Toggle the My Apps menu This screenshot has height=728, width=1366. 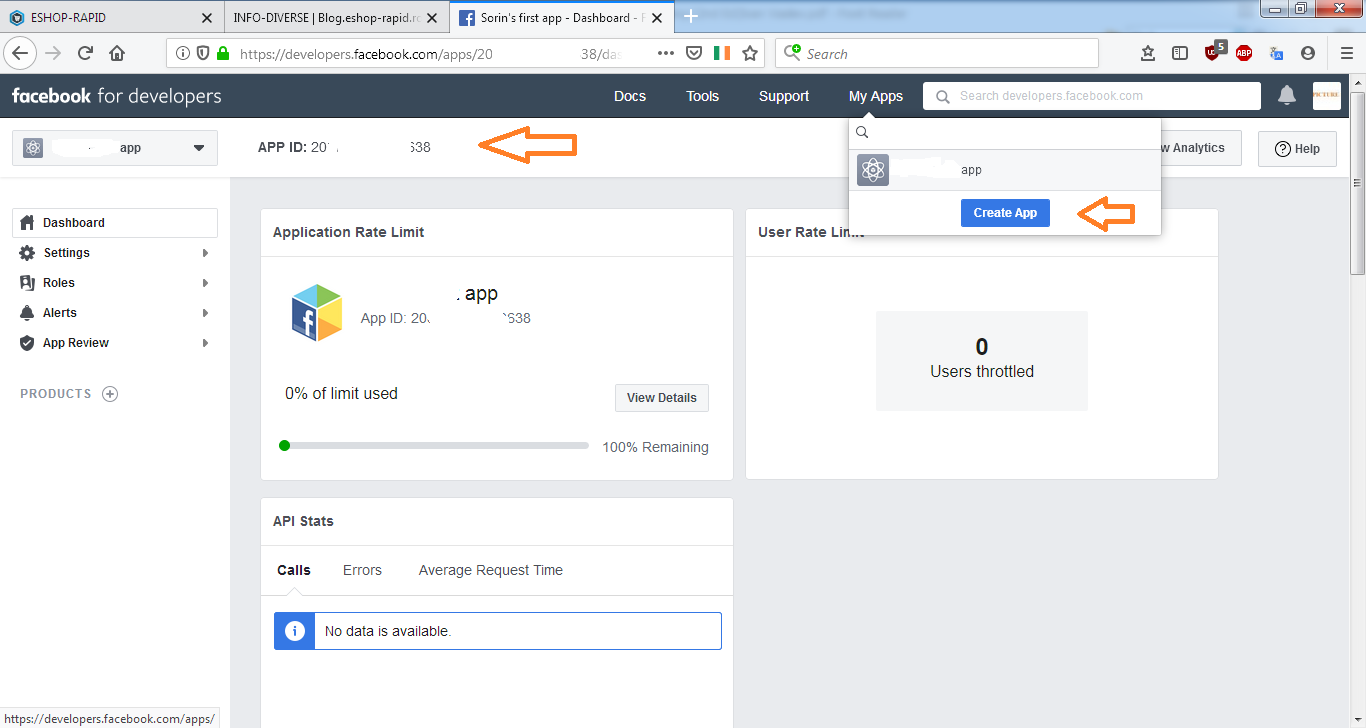pyautogui.click(x=876, y=96)
